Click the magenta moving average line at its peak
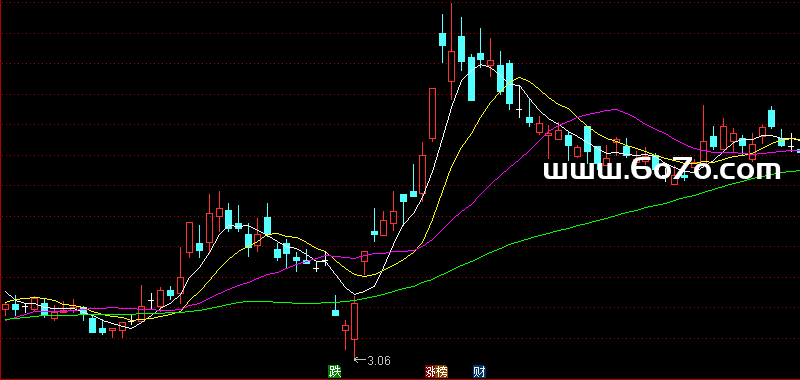The height and width of the screenshot is (380, 800). 616,109
